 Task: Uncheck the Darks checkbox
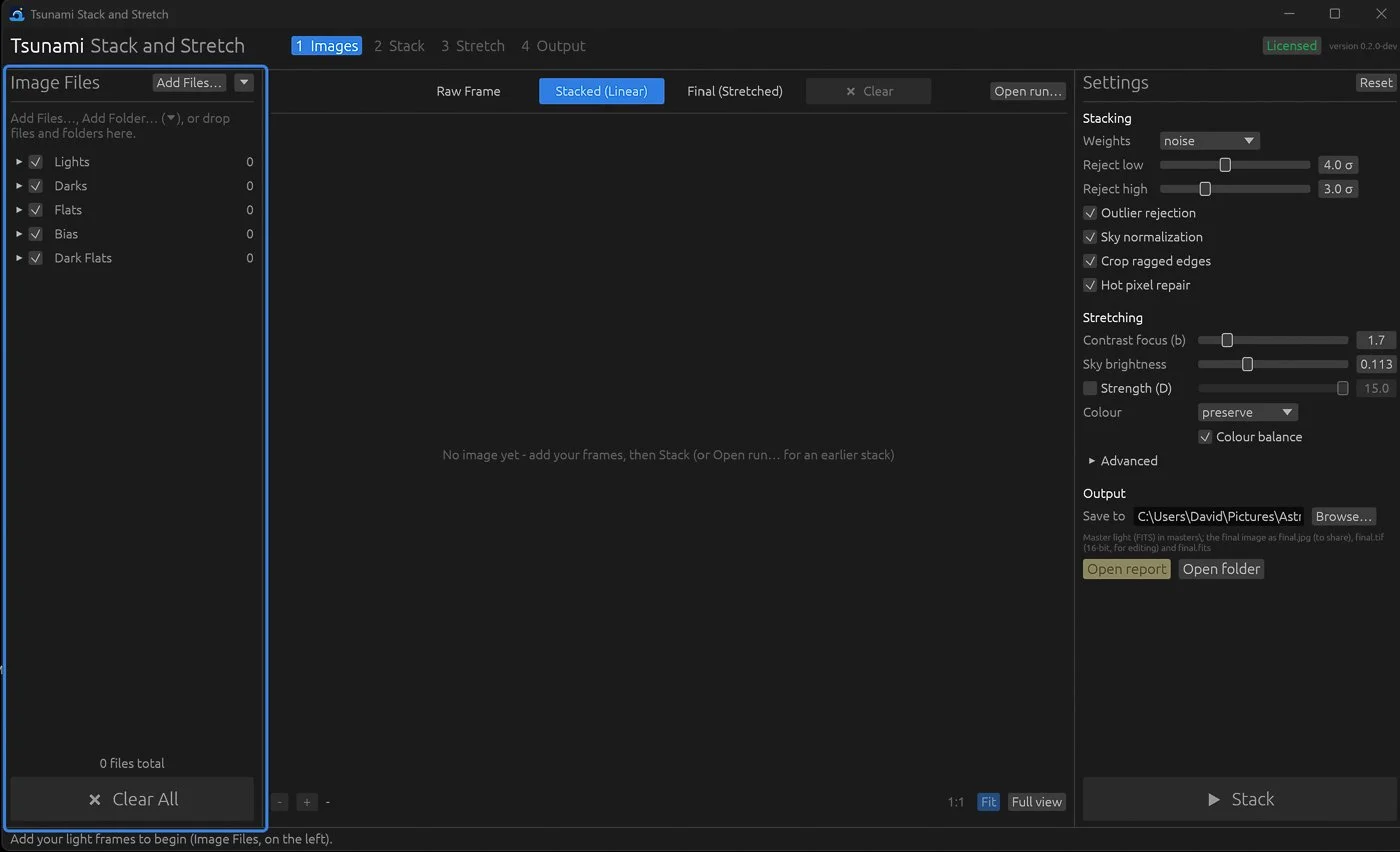coord(36,186)
